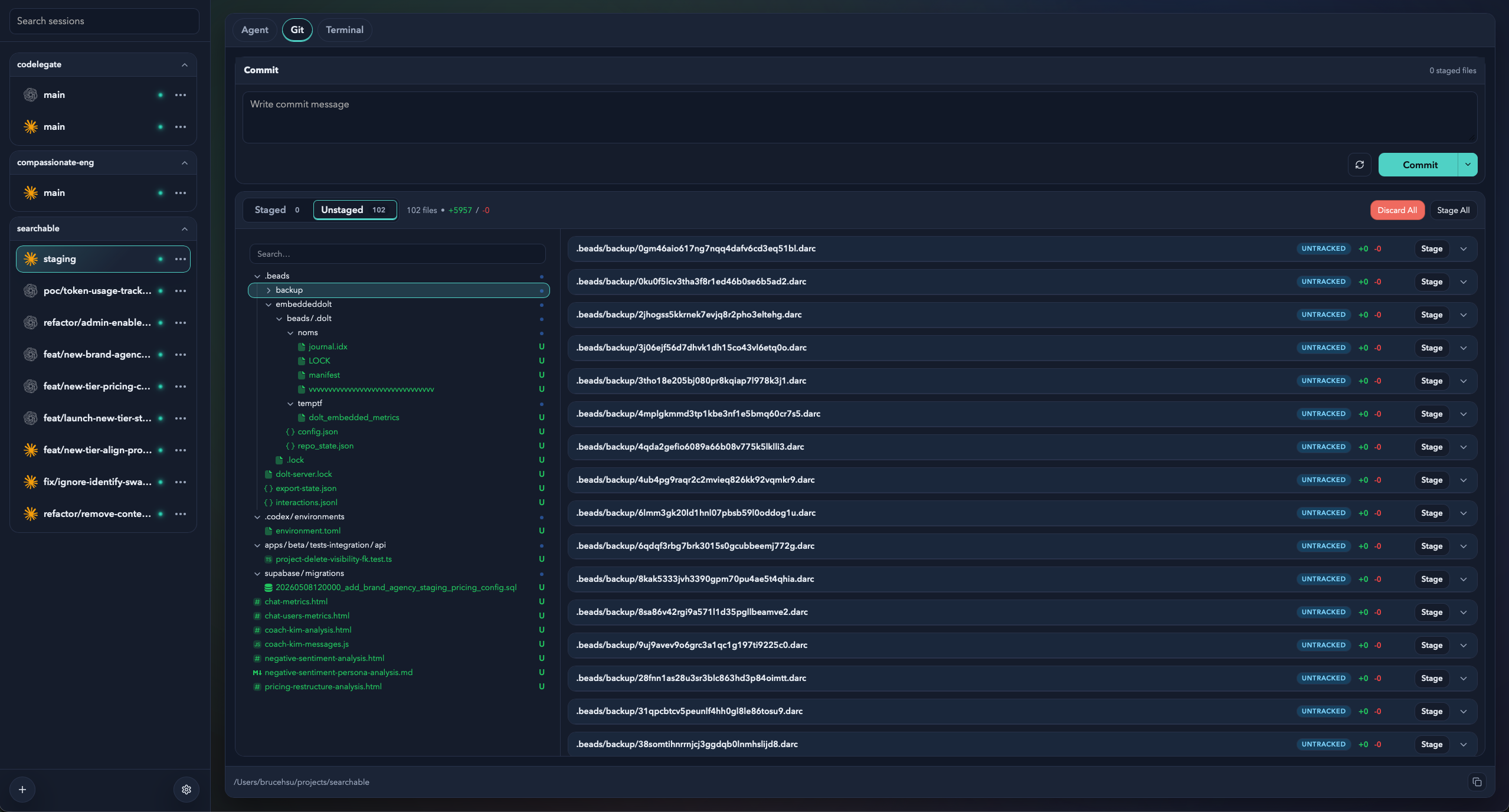Click the JS icon of coach-kim-messages.js
The height and width of the screenshot is (812, 1509).
click(x=257, y=644)
